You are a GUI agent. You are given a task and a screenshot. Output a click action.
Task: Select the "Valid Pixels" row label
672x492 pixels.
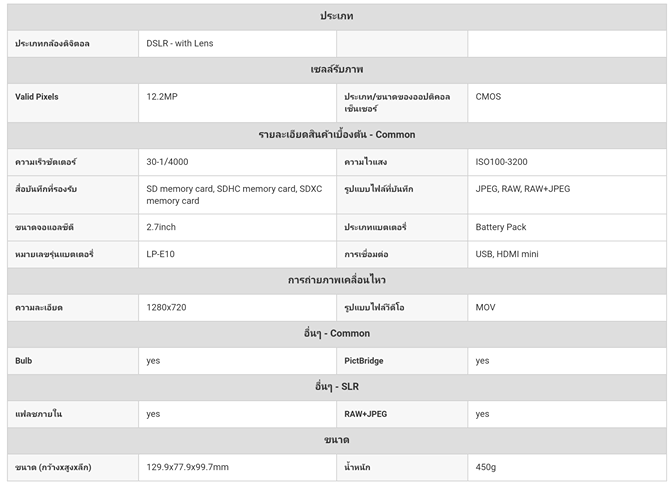[37, 97]
